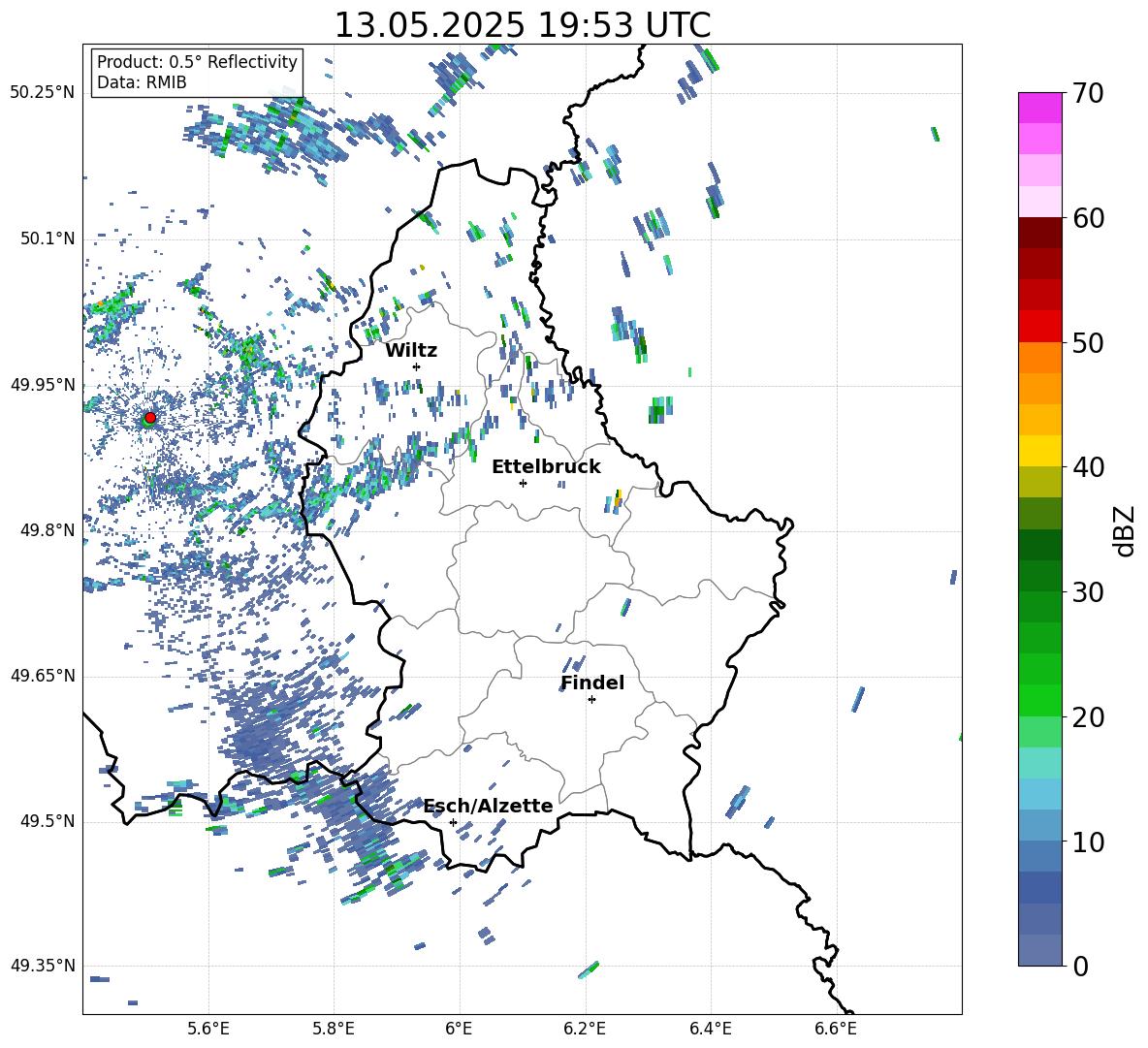Click the longitude label 6.4°E
Image resolution: width=1148 pixels, height=1048 pixels.
click(x=710, y=1029)
